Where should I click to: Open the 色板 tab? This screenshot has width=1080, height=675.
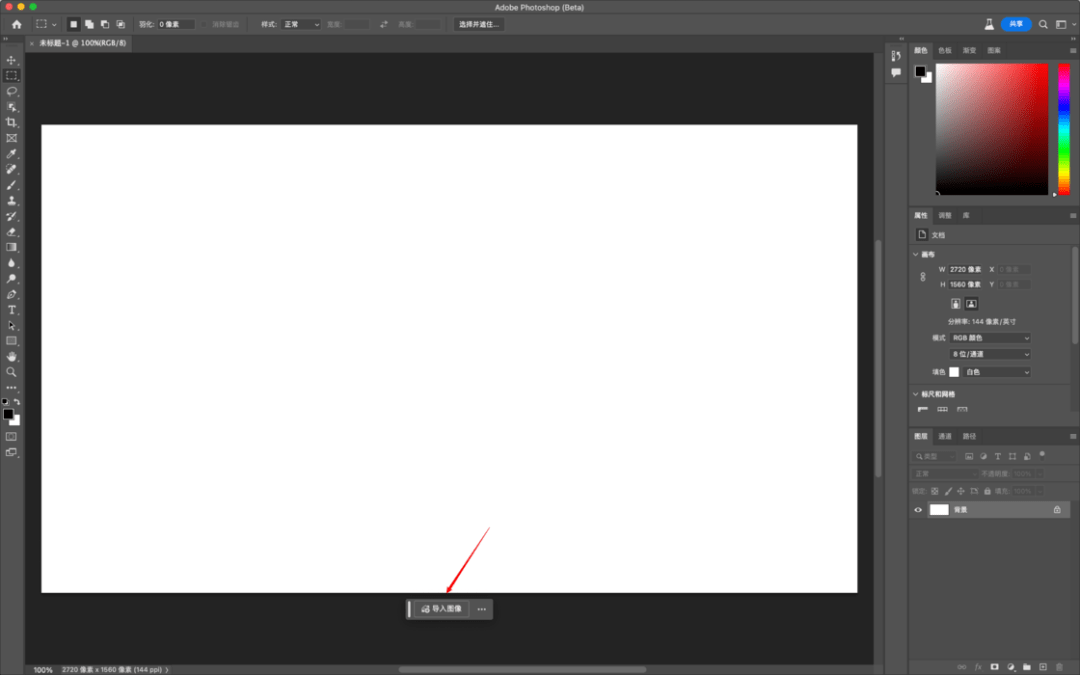click(x=945, y=50)
